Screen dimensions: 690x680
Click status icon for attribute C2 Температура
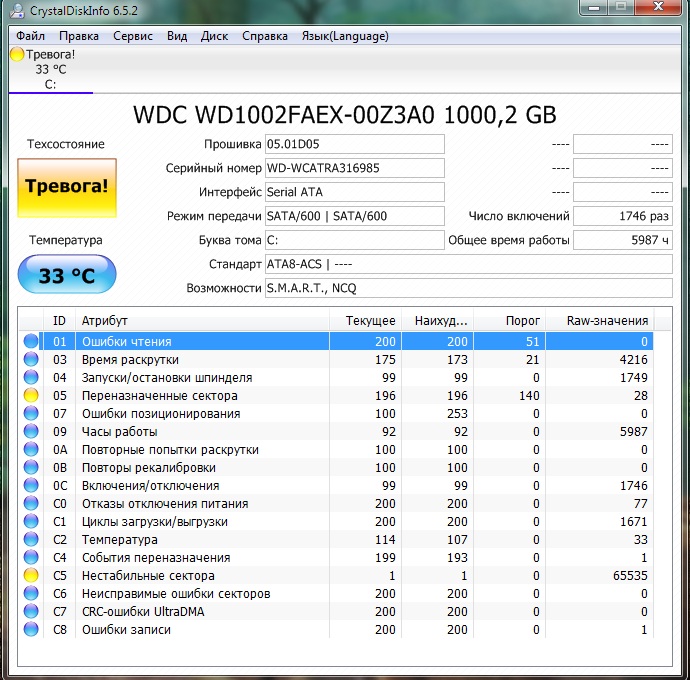[x=31, y=540]
